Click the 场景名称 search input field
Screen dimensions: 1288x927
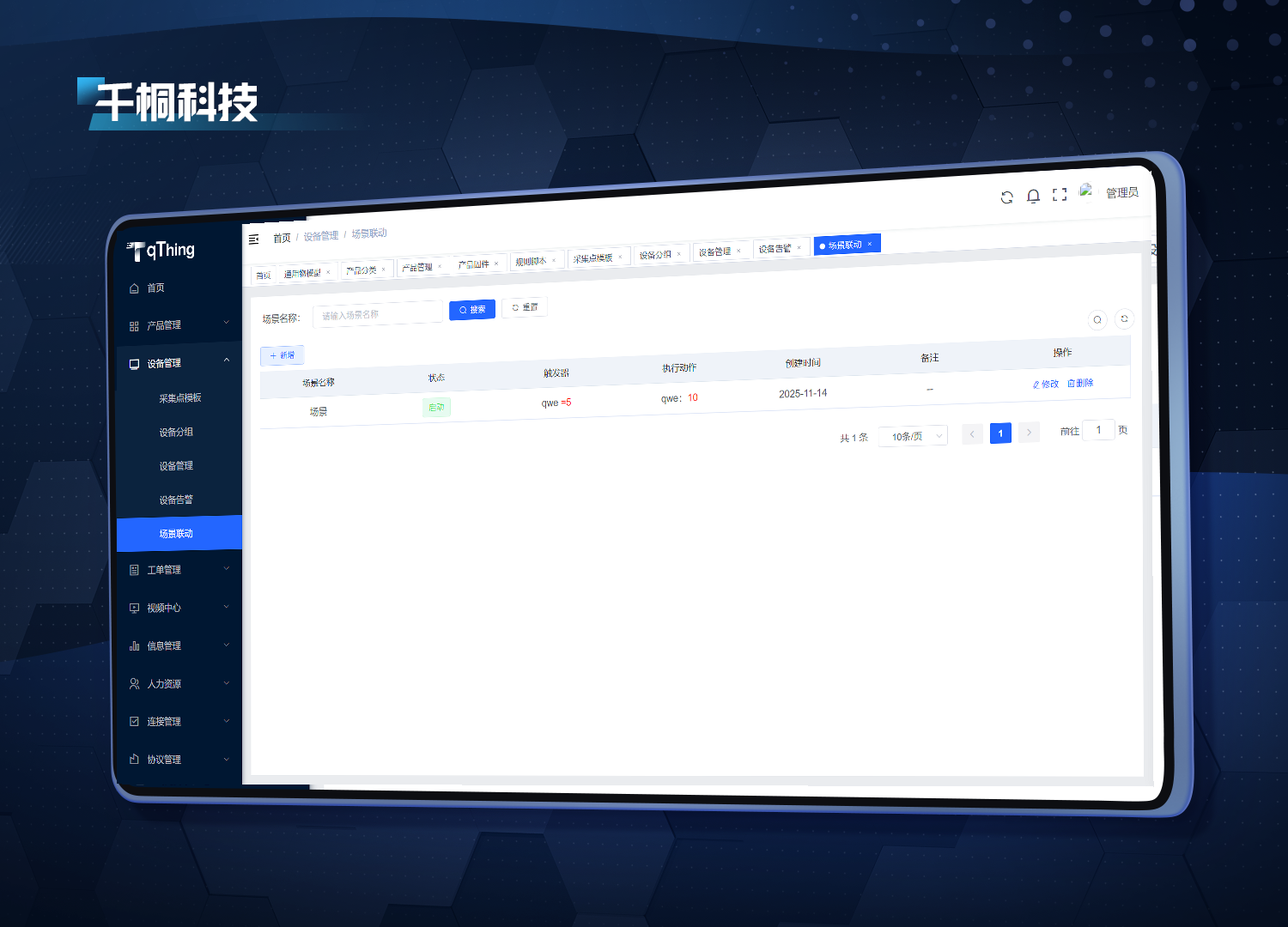(x=379, y=314)
